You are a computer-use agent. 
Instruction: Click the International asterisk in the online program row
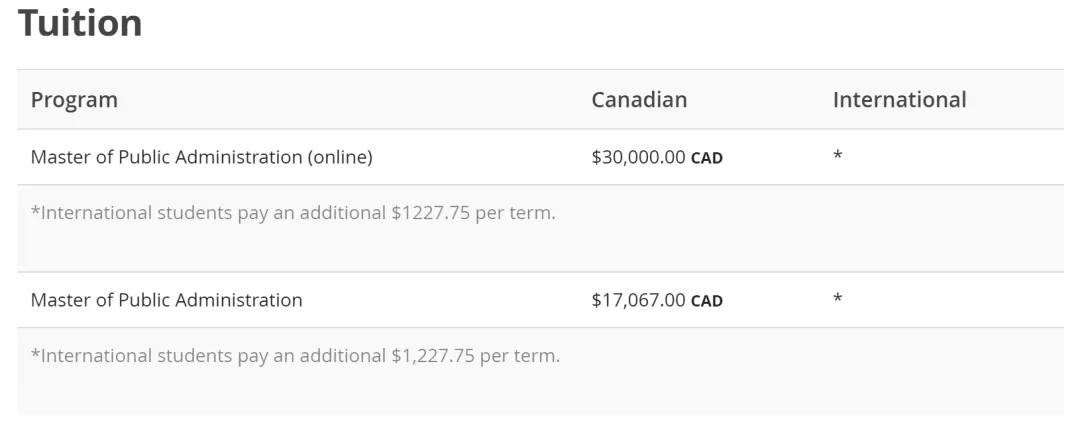click(837, 156)
